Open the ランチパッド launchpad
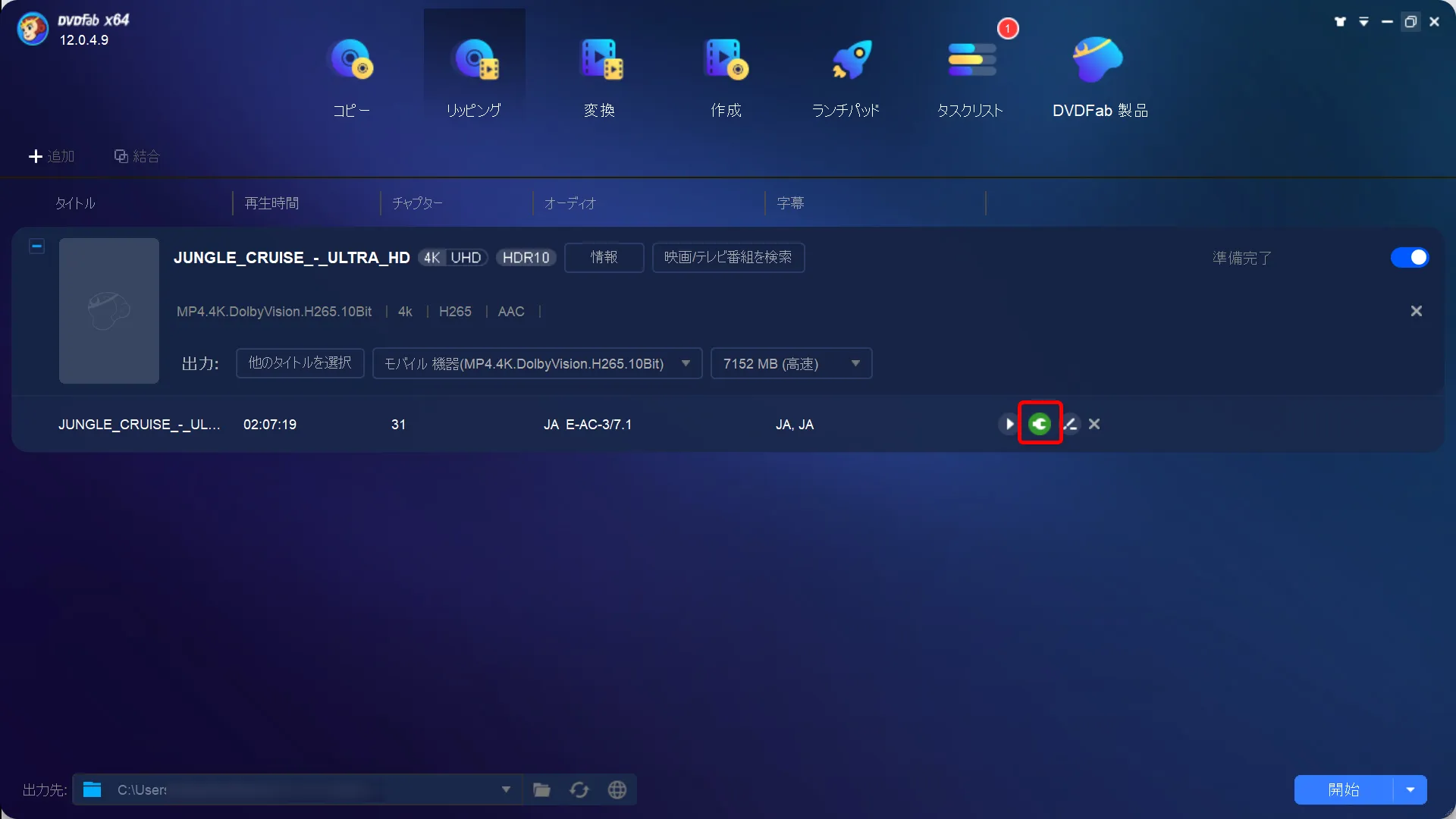Image resolution: width=1456 pixels, height=819 pixels. pyautogui.click(x=846, y=78)
